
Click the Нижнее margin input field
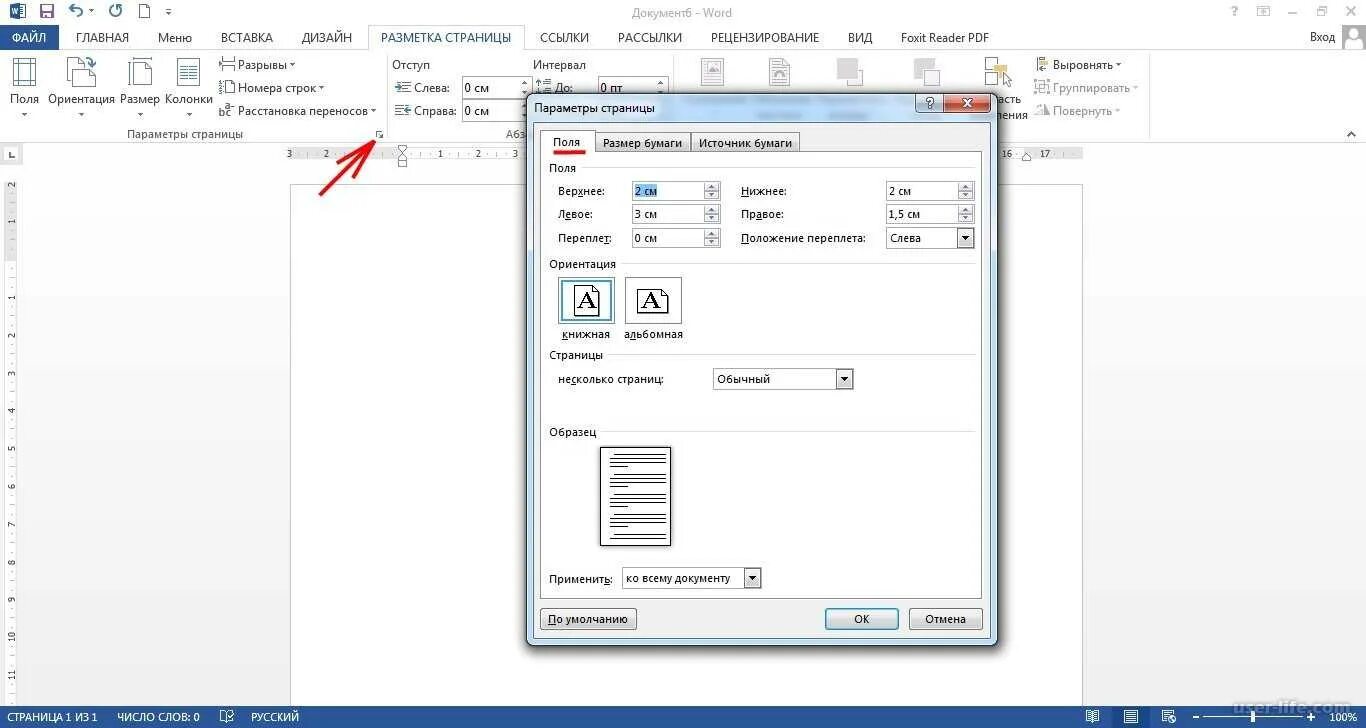tap(921, 191)
